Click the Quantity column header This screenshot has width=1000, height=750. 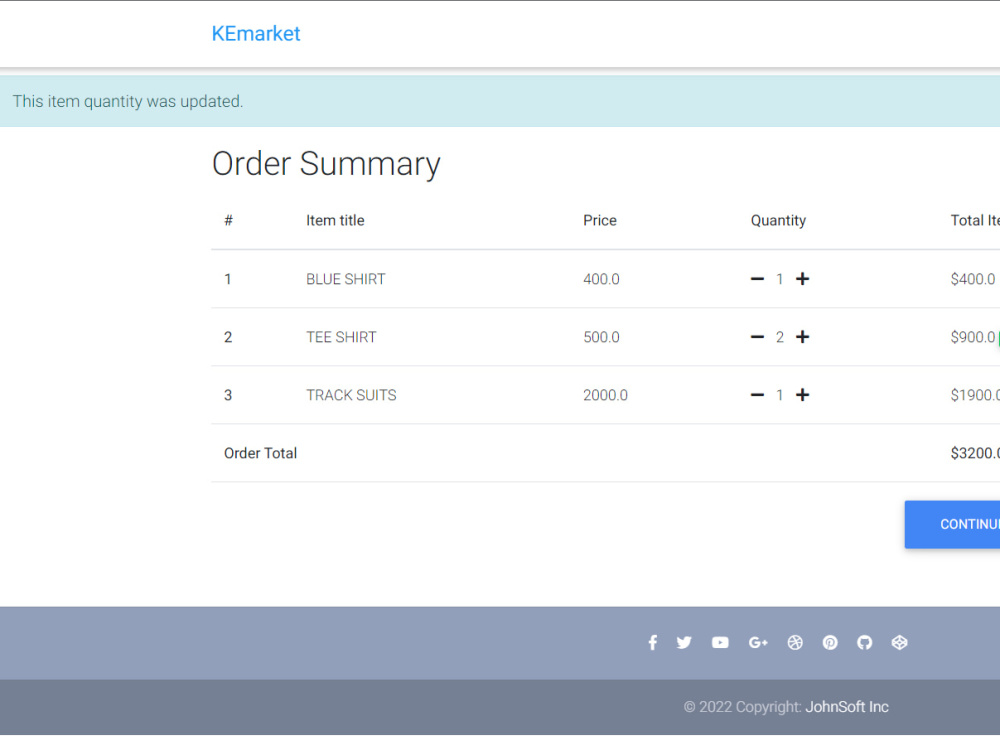tap(778, 221)
